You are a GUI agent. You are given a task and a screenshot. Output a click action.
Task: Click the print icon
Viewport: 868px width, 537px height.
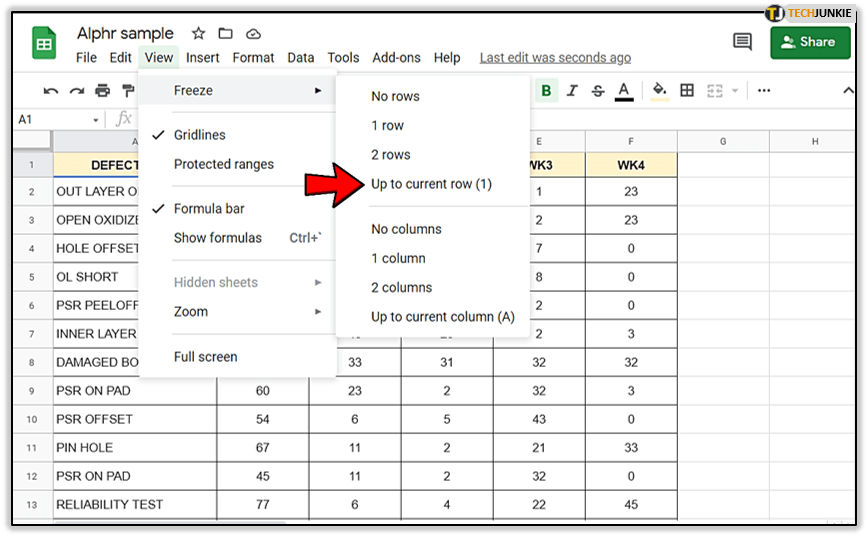(x=102, y=91)
